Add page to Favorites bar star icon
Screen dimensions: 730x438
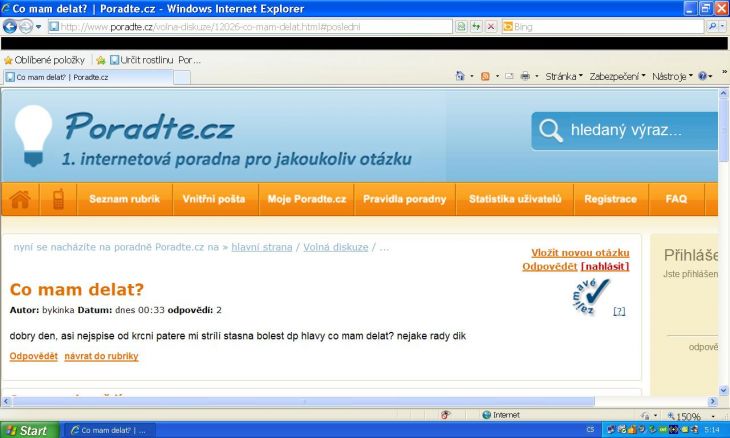click(x=101, y=60)
